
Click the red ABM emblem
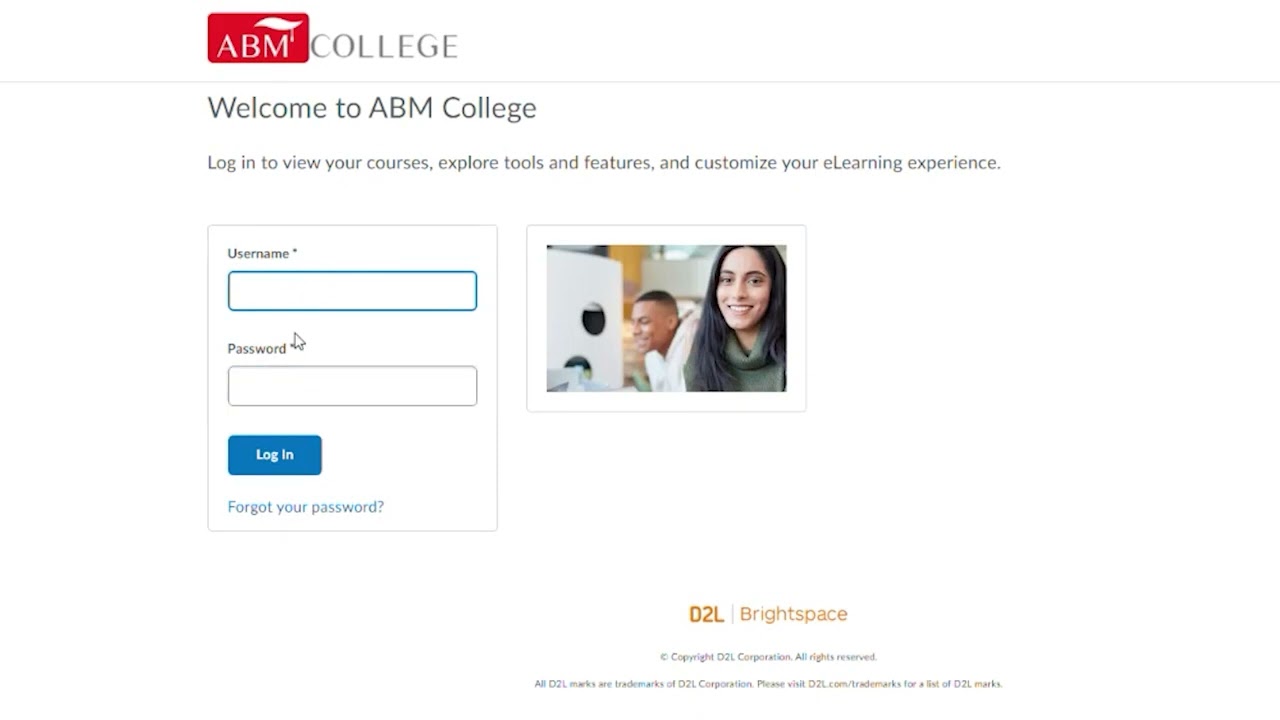click(258, 38)
